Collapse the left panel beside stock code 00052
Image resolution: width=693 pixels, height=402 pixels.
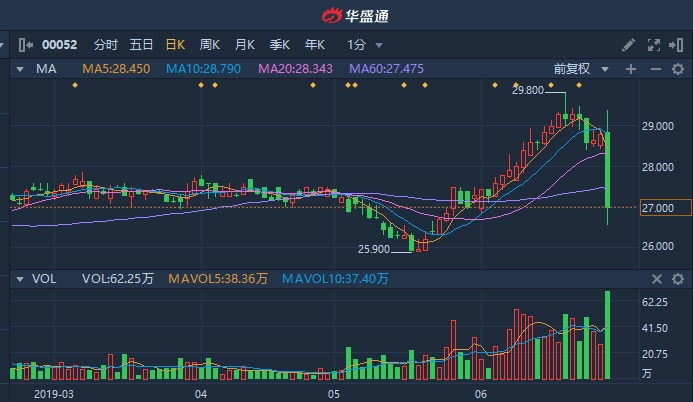pyautogui.click(x=26, y=45)
